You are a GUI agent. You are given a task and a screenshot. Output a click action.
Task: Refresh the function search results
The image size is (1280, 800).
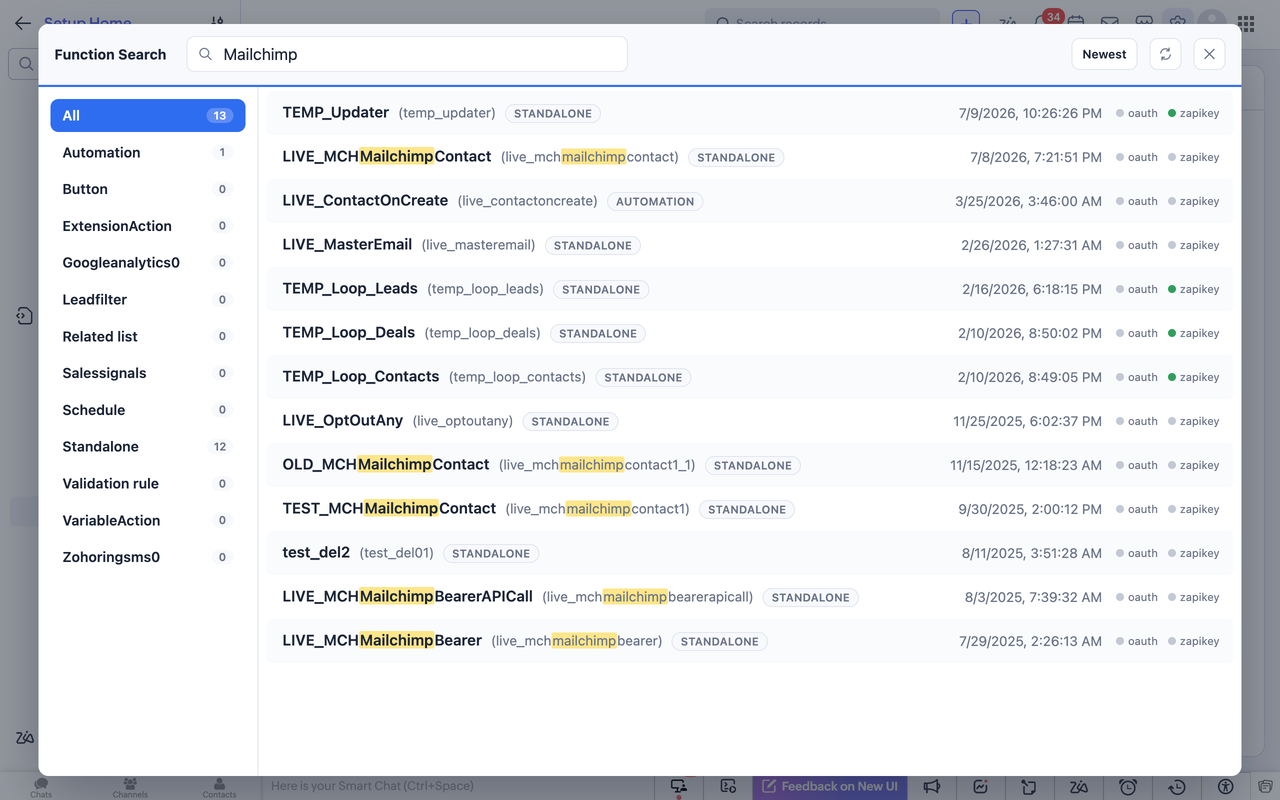[1165, 54]
